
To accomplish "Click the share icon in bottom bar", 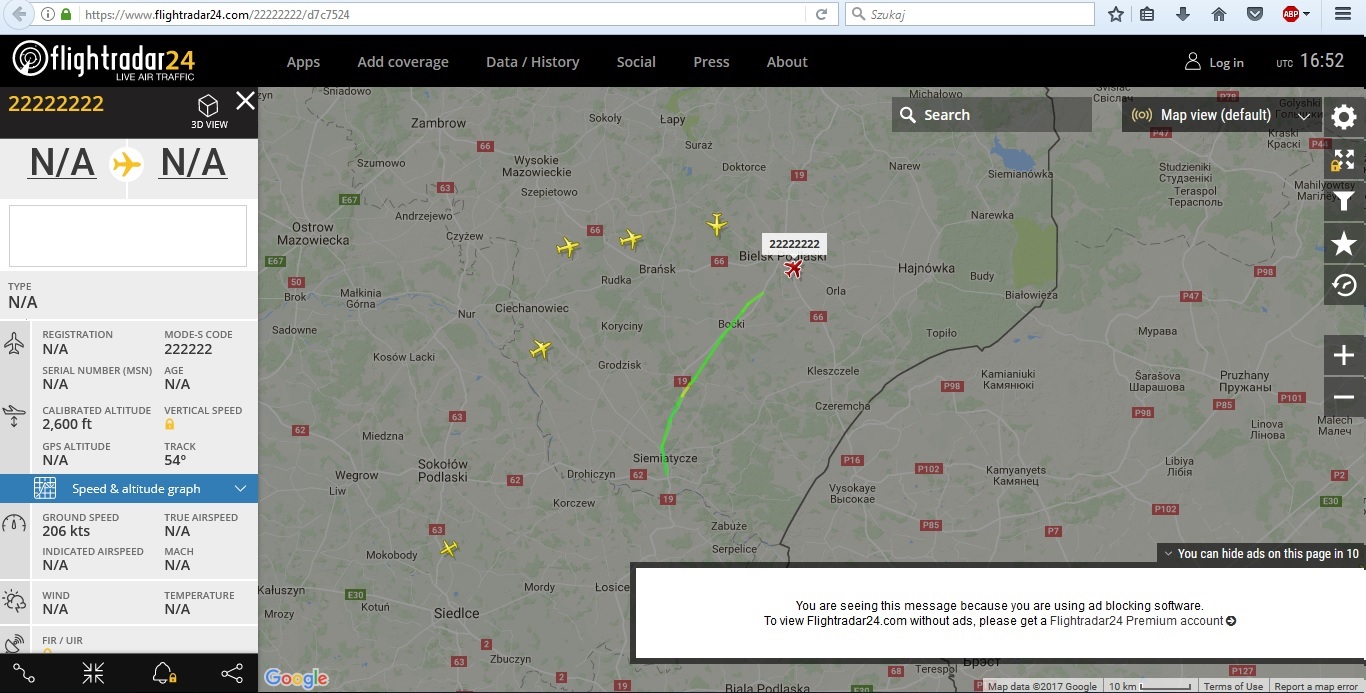I will pyautogui.click(x=232, y=673).
